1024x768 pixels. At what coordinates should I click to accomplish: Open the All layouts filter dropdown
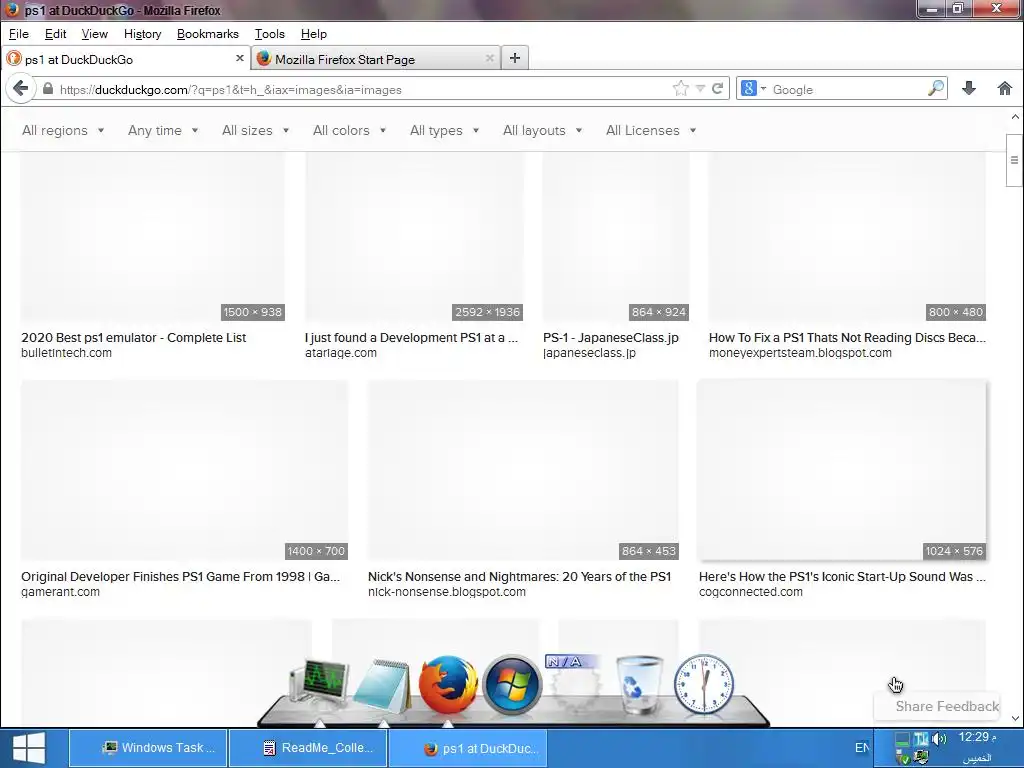tap(543, 131)
